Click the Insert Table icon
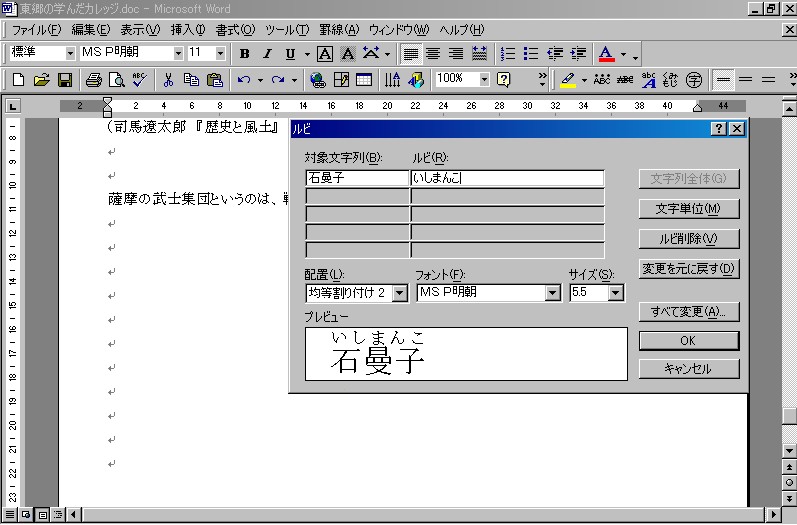 pyautogui.click(x=364, y=80)
